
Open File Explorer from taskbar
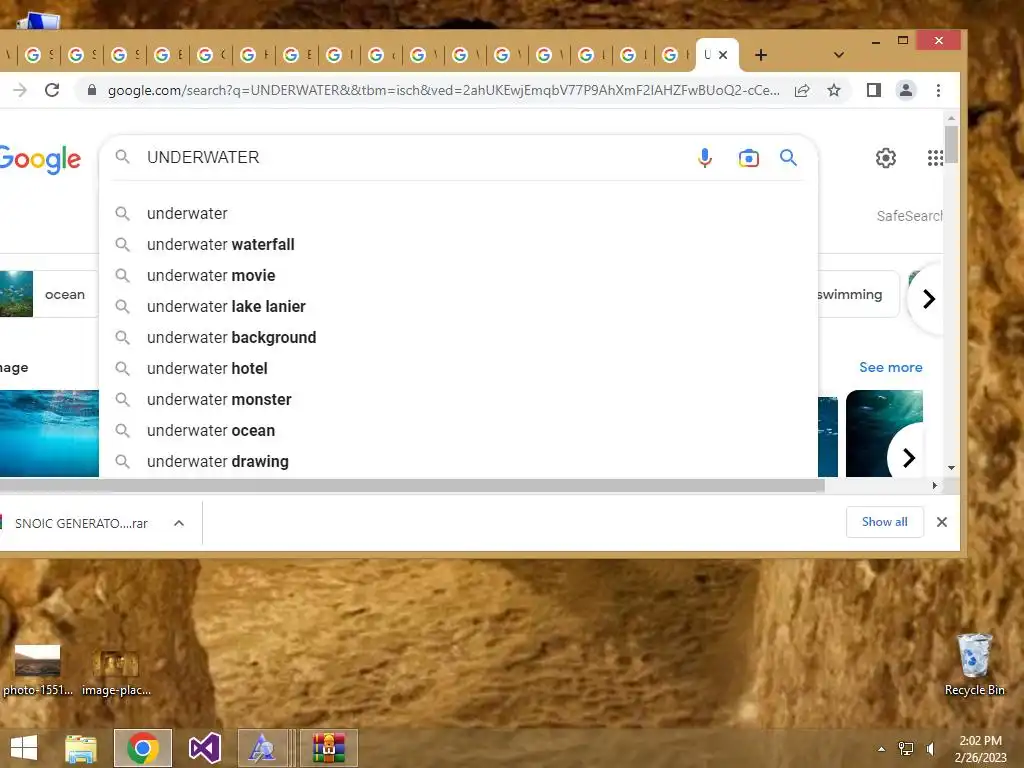coord(81,748)
